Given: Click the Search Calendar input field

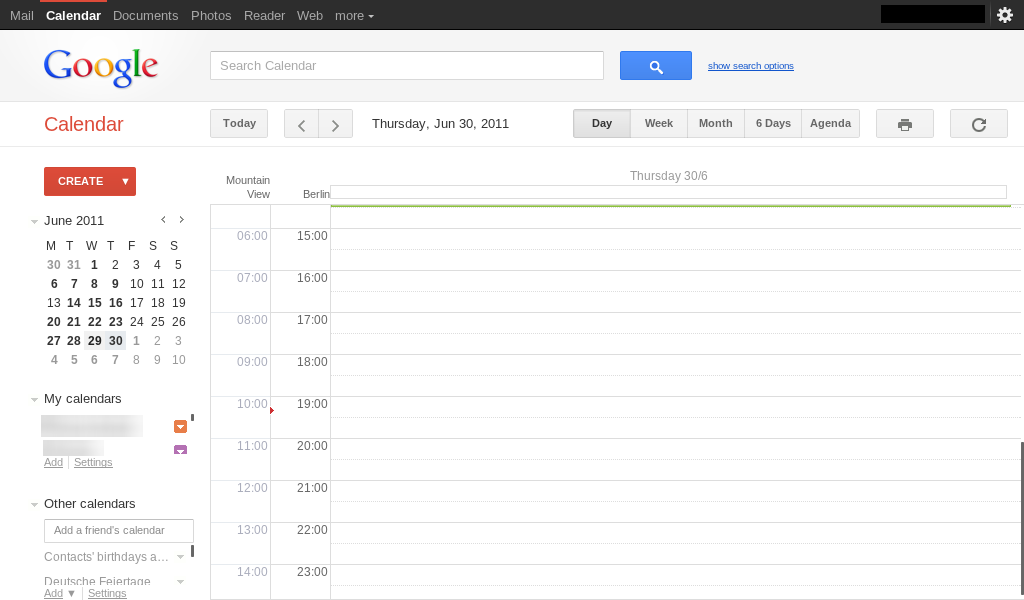Looking at the screenshot, I should tap(406, 66).
